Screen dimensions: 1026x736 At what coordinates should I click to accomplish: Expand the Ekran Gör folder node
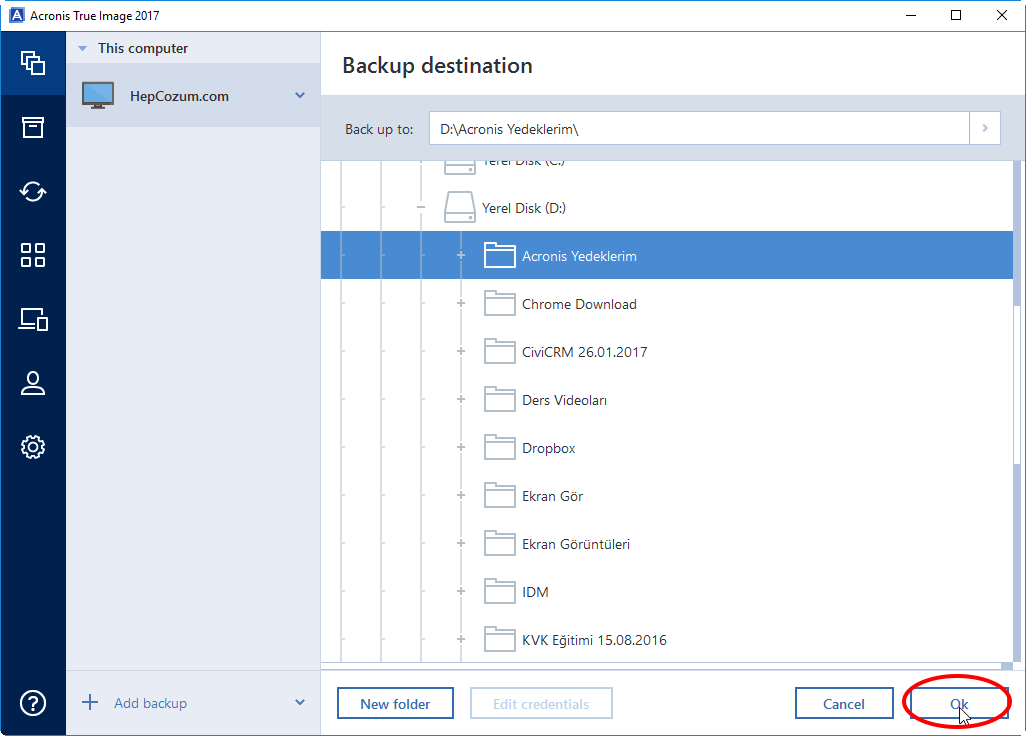[x=461, y=495]
